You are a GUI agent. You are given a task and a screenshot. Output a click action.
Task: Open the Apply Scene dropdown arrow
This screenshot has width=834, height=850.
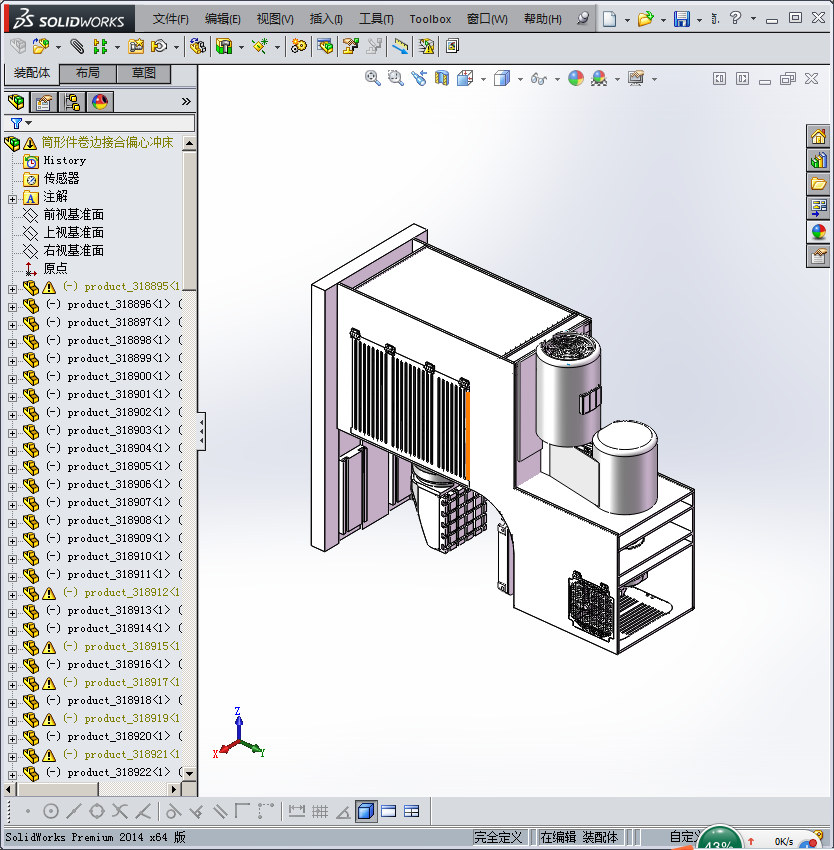pos(617,80)
